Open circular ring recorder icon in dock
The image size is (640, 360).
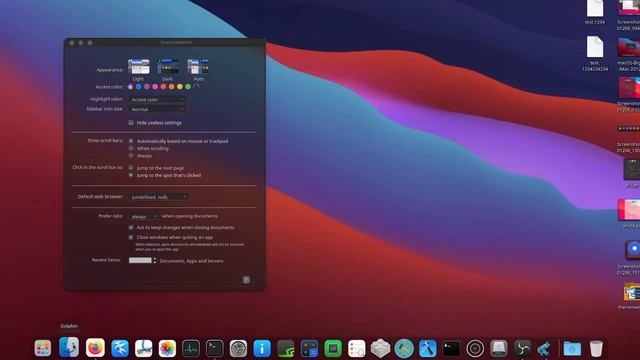475,348
